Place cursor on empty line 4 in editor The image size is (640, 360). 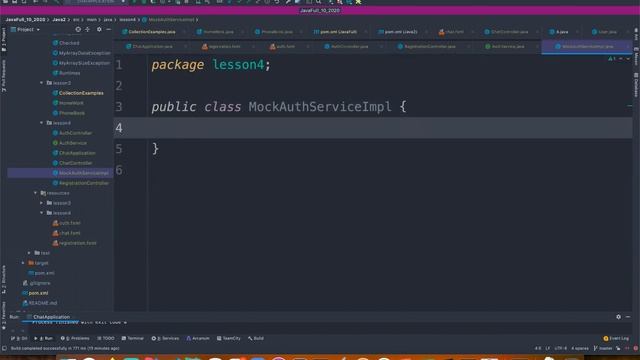tap(373, 128)
